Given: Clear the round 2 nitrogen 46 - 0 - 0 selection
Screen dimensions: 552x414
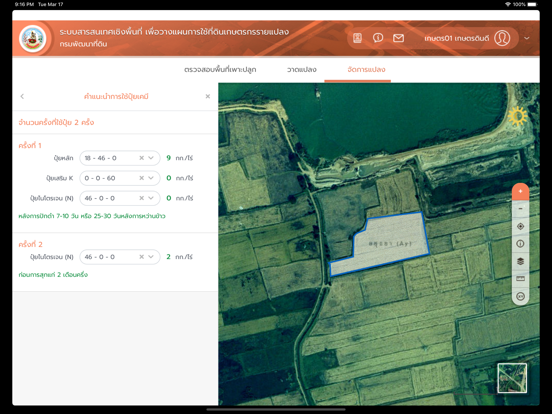Looking at the screenshot, I should tap(142, 257).
